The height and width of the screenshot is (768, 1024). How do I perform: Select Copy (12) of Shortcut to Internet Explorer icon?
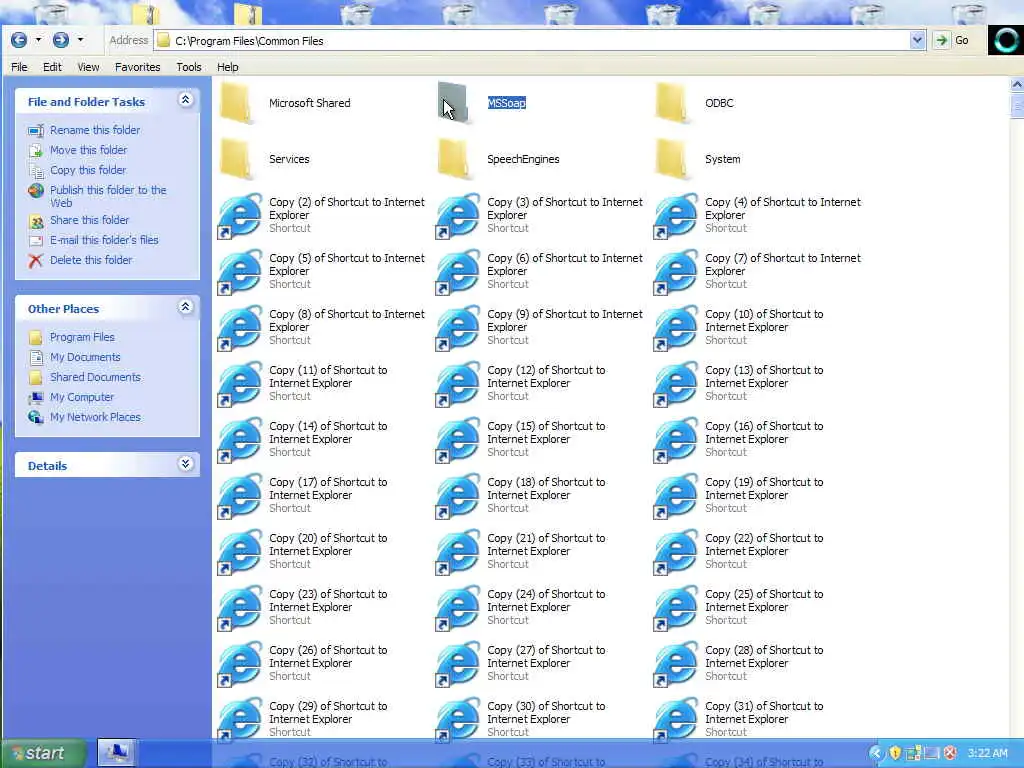click(x=458, y=384)
